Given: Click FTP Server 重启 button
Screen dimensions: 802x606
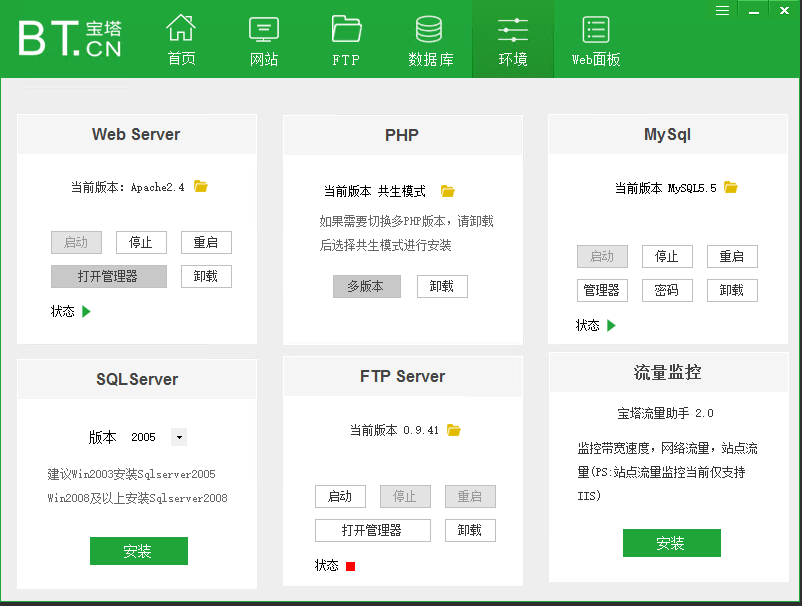Looking at the screenshot, I should 470,497.
